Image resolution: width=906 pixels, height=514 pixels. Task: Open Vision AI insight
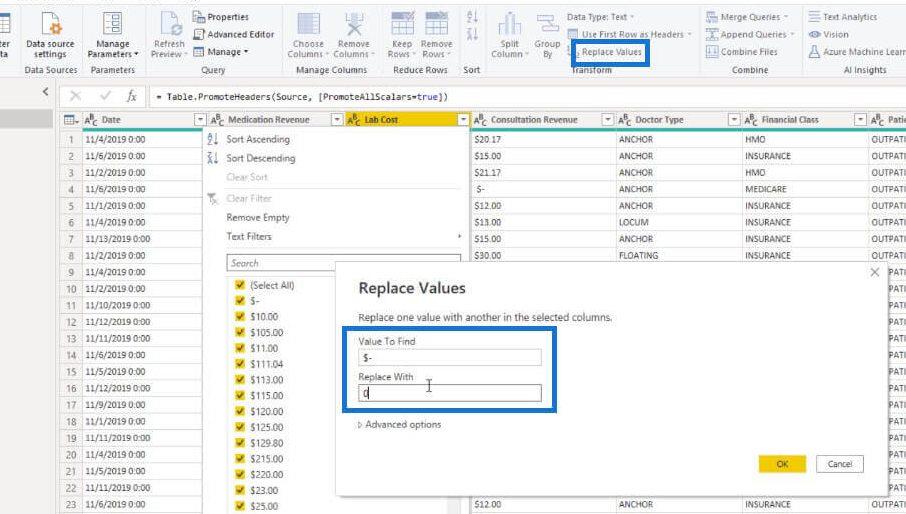tap(829, 35)
